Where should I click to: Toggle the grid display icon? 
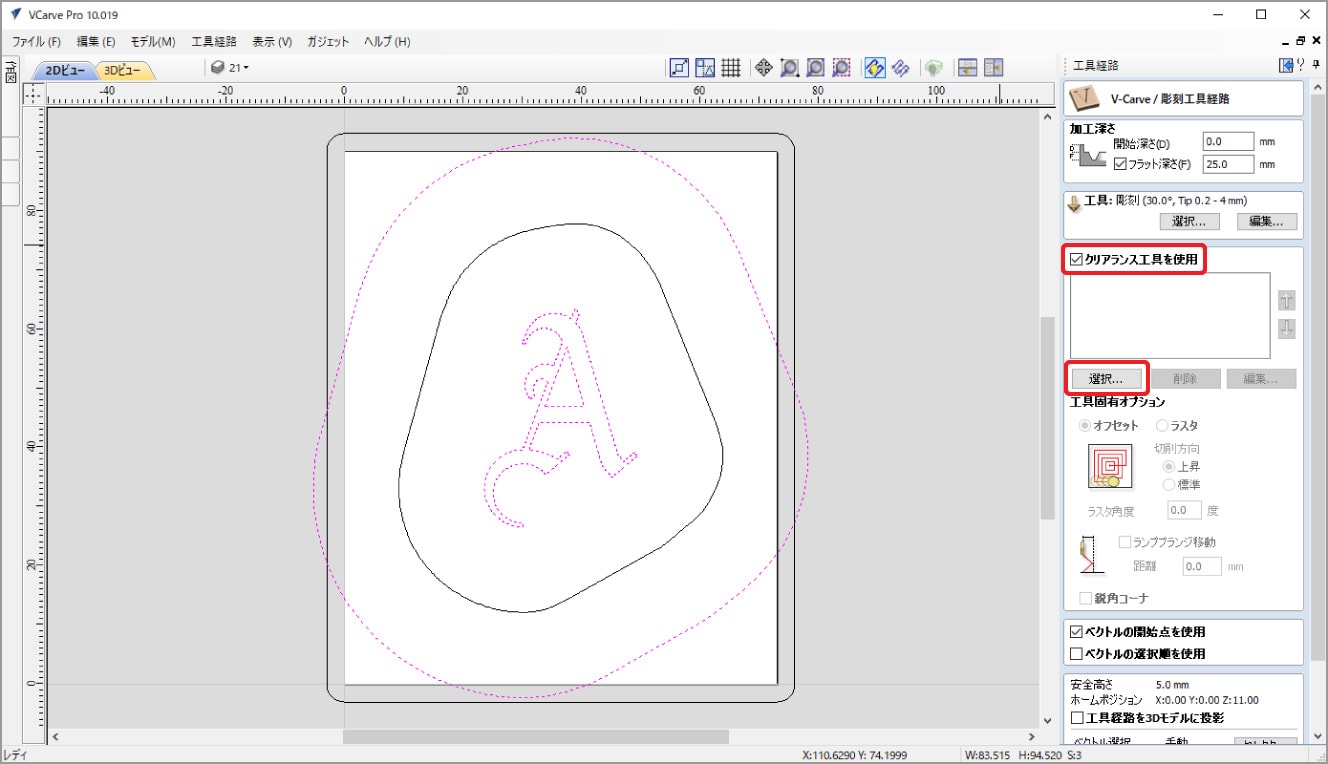click(731, 68)
